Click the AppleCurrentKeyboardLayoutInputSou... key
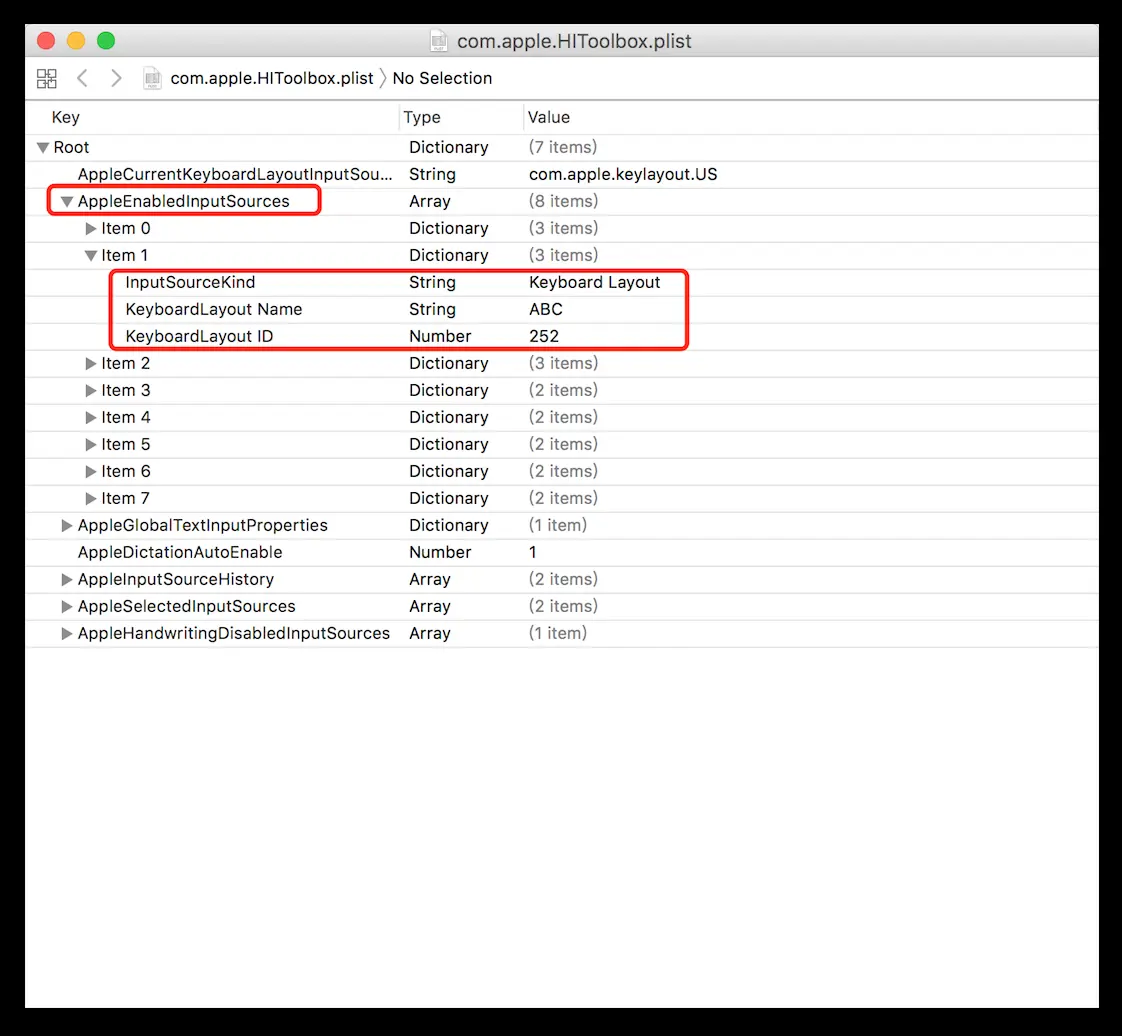The width and height of the screenshot is (1122, 1036). tap(233, 174)
